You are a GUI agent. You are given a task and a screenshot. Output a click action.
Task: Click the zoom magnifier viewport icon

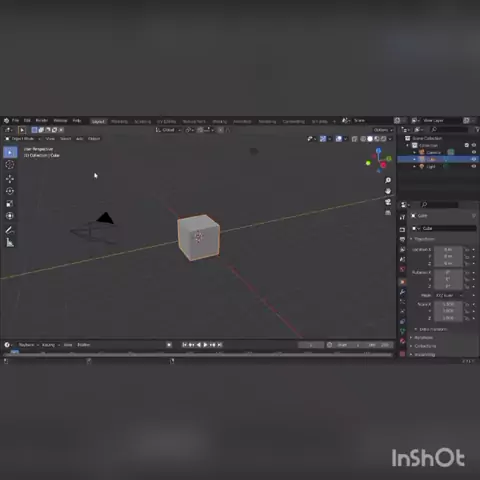[388, 180]
